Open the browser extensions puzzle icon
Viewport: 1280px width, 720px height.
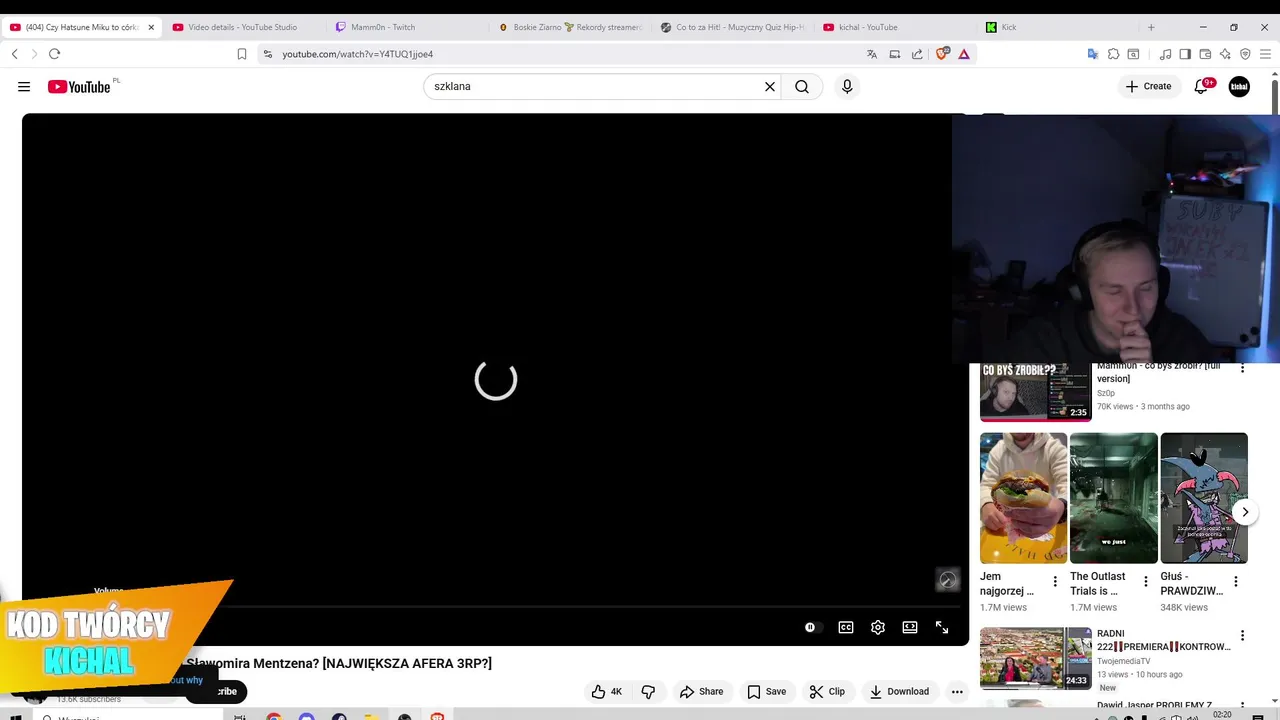[x=1113, y=54]
